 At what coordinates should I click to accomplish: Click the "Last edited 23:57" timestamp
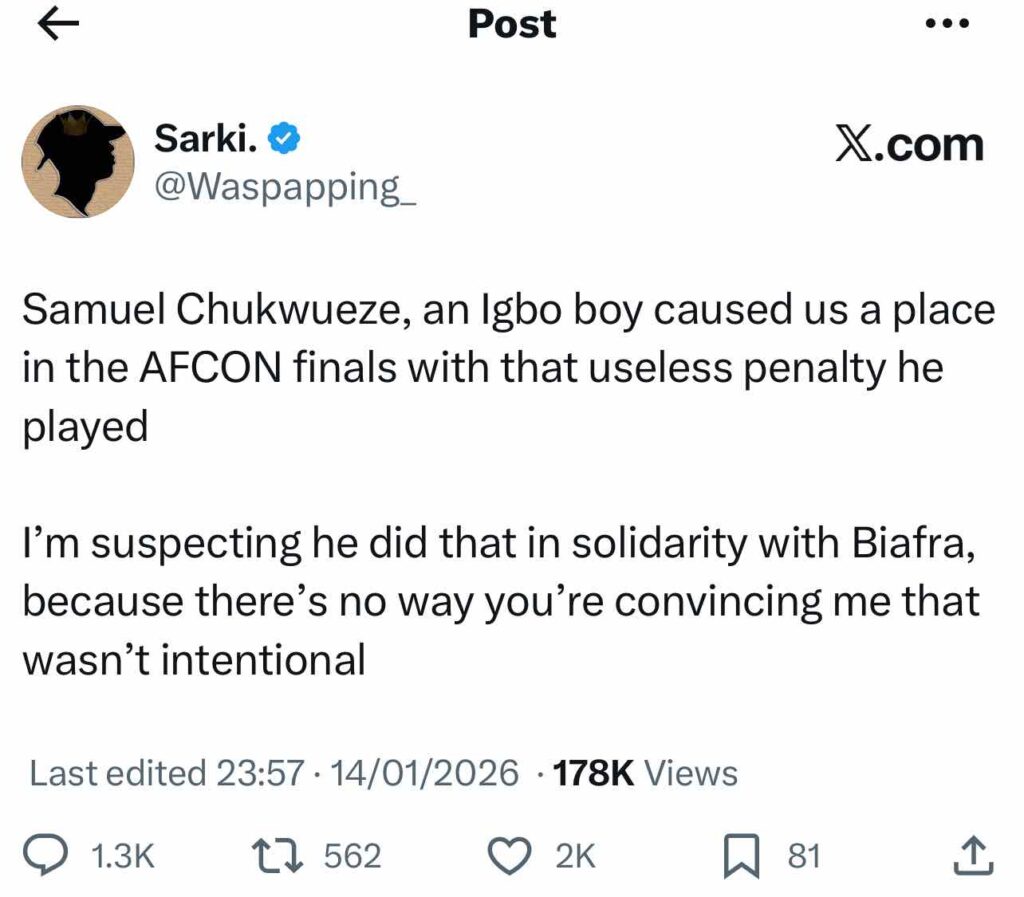coord(165,773)
